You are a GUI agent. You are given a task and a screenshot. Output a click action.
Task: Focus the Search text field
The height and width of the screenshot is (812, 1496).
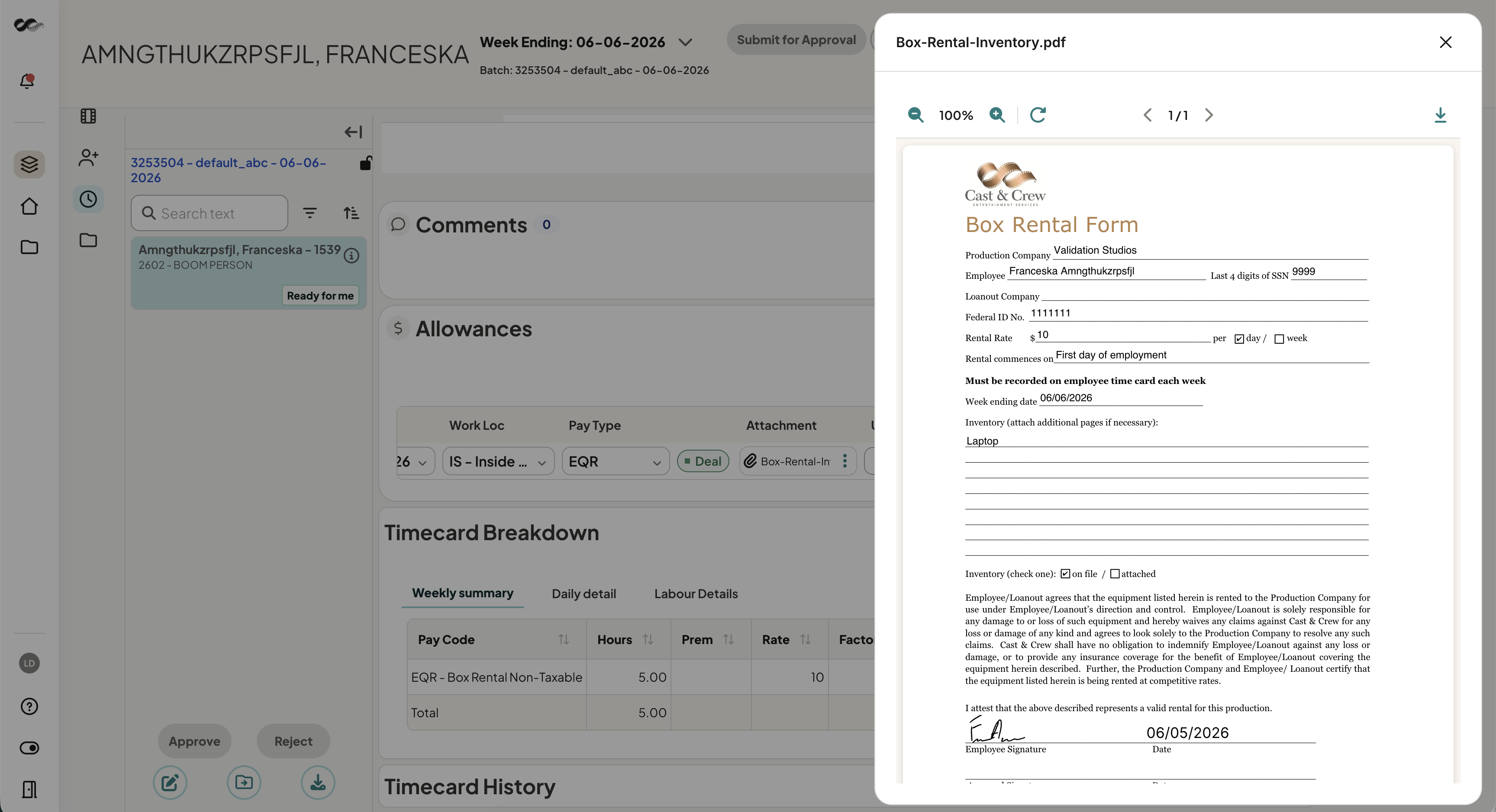[209, 213]
